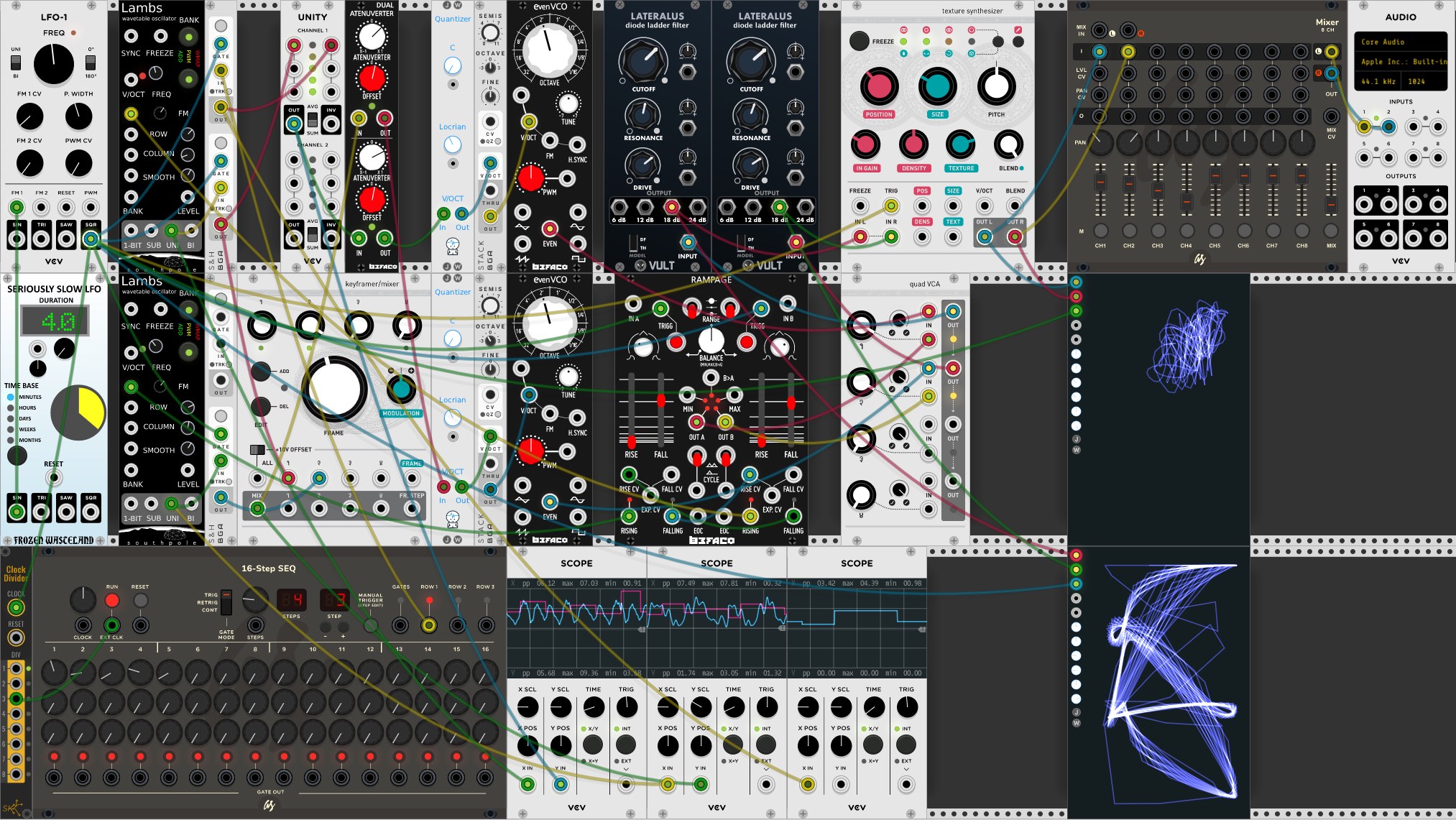This screenshot has height=820, width=1456.
Task: Click the 4.0 DURATION display on Seriously Slow LFO
Action: 55,321
